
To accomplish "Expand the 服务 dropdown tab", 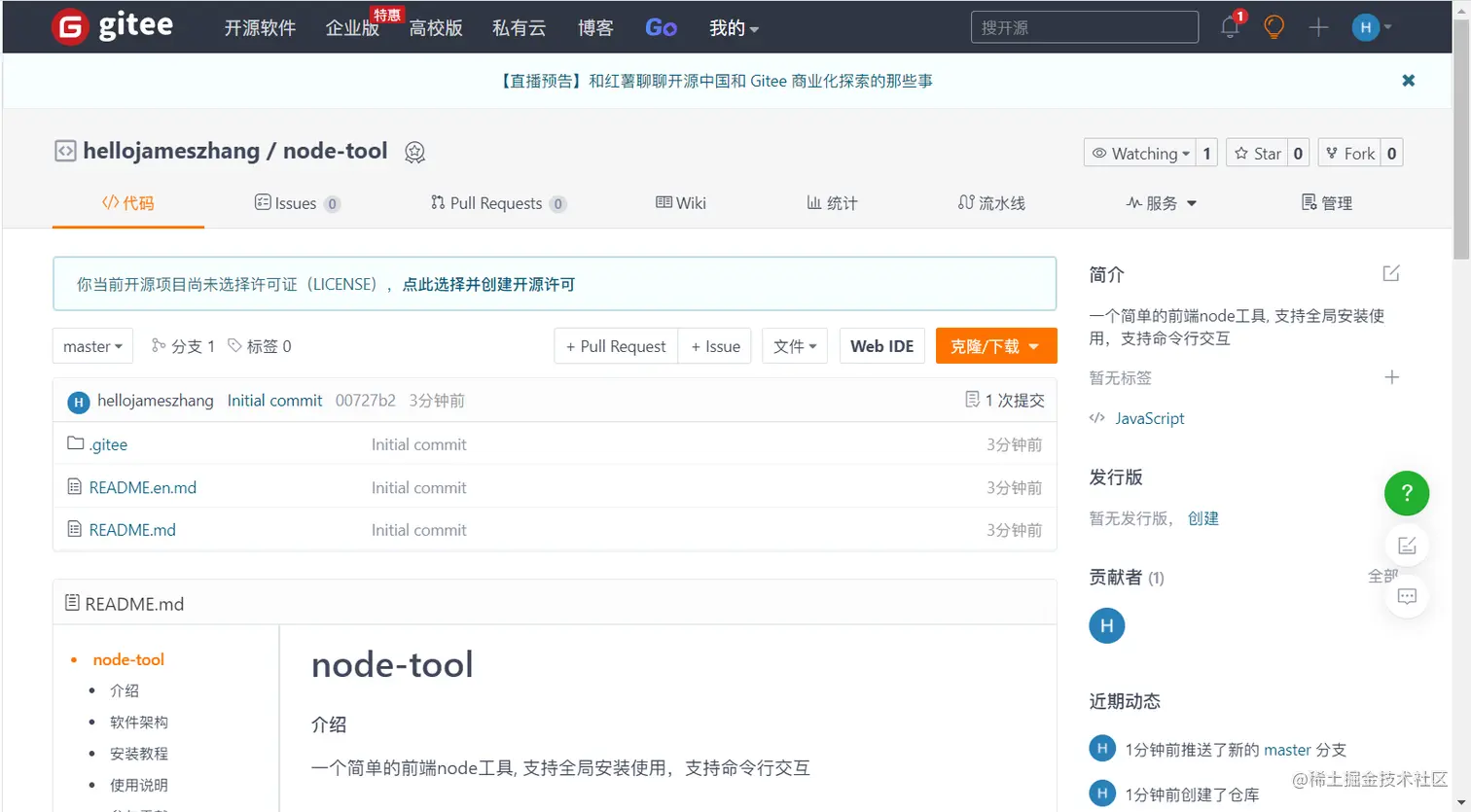I will (x=1162, y=203).
